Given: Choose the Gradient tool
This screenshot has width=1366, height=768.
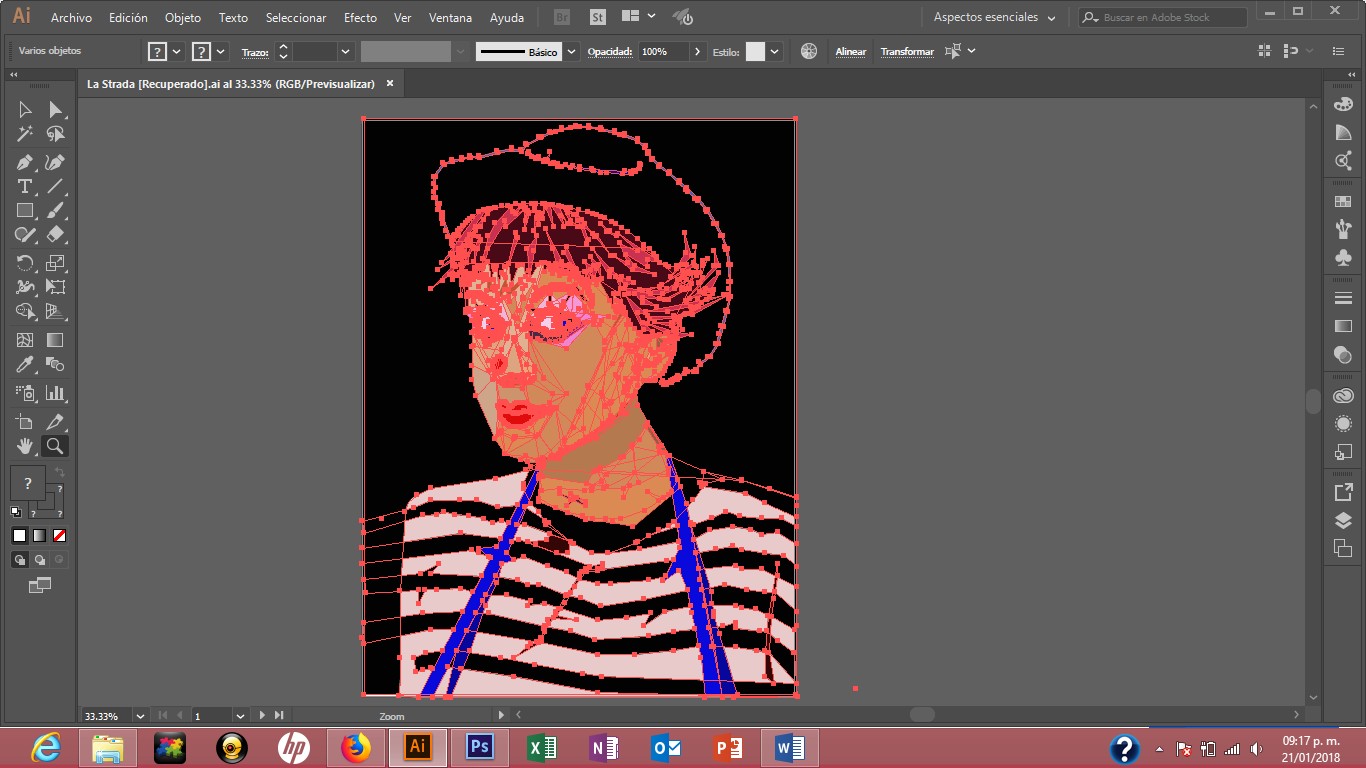Looking at the screenshot, I should tap(56, 341).
